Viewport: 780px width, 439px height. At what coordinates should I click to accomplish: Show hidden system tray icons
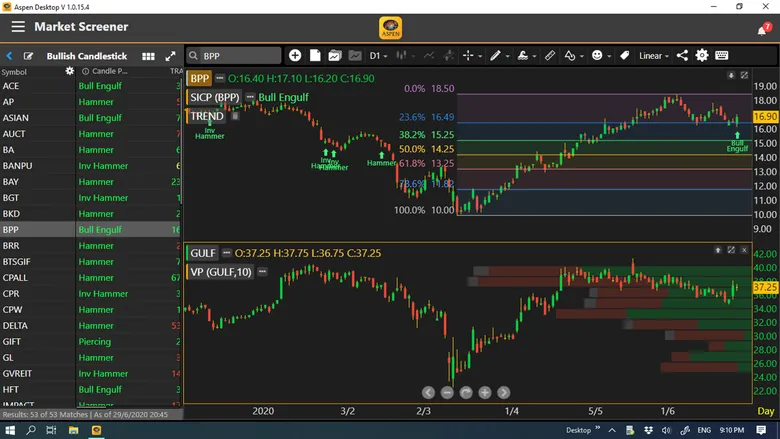(612, 430)
